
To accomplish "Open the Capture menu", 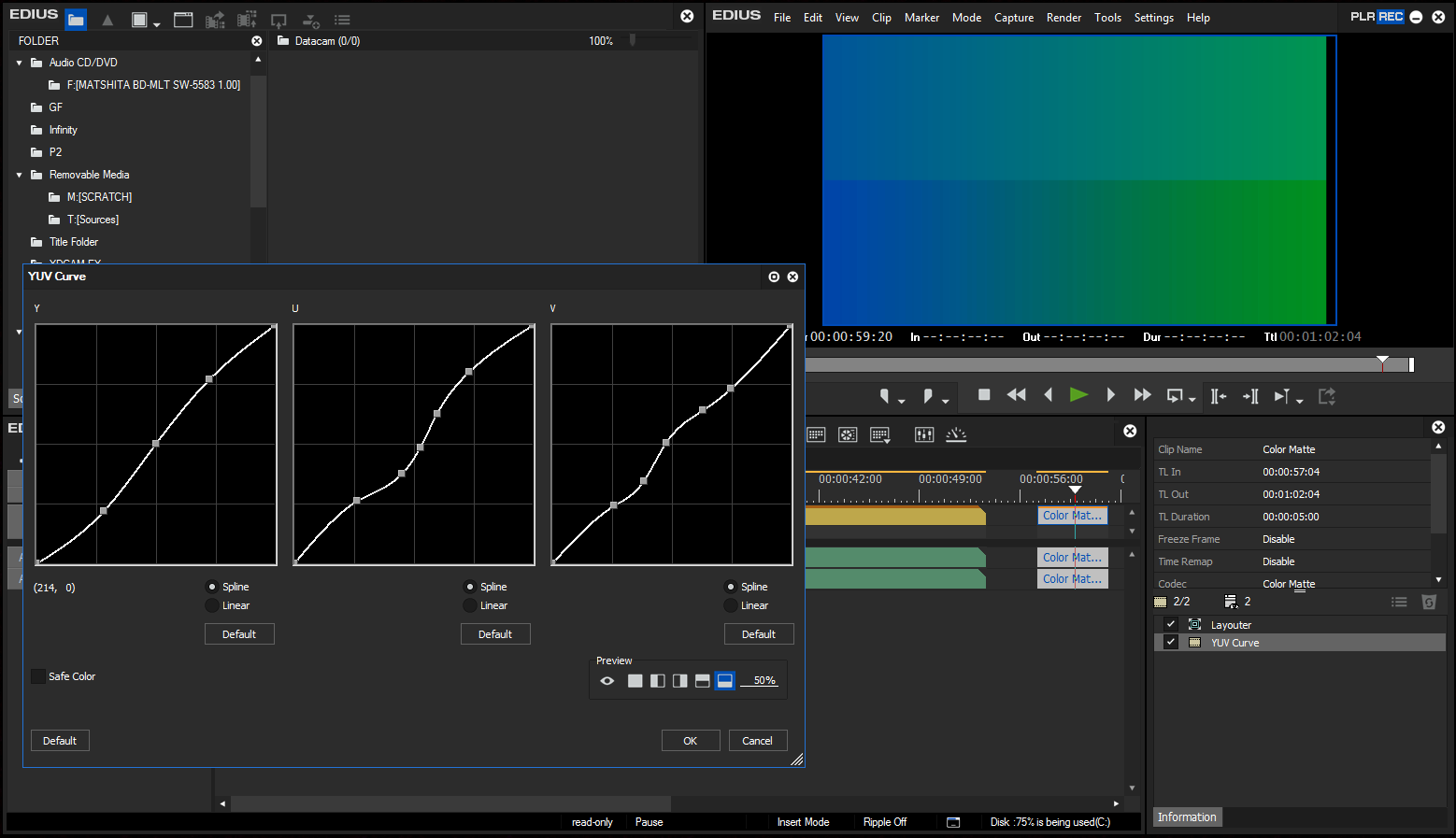I will coord(1014,18).
